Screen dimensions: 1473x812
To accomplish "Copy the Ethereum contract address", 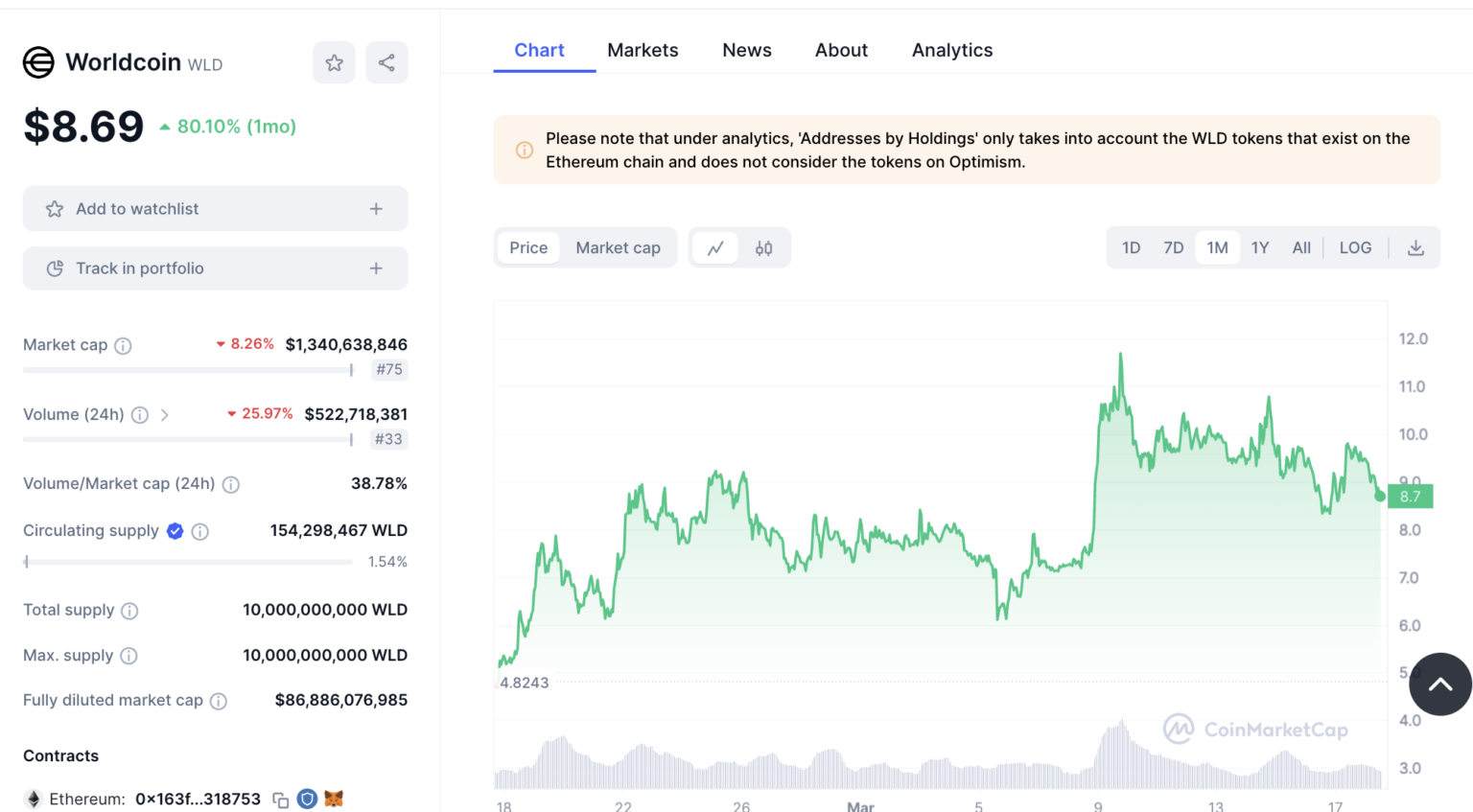I will 281,800.
